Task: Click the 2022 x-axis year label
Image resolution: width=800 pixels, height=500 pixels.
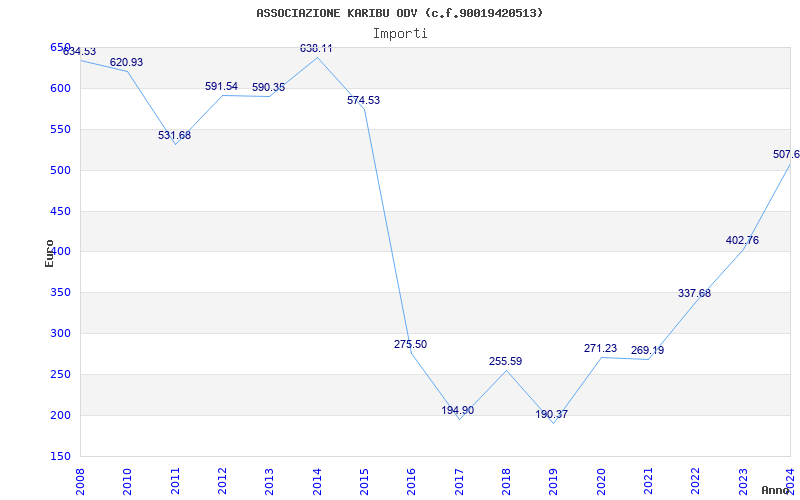Action: coord(696,482)
